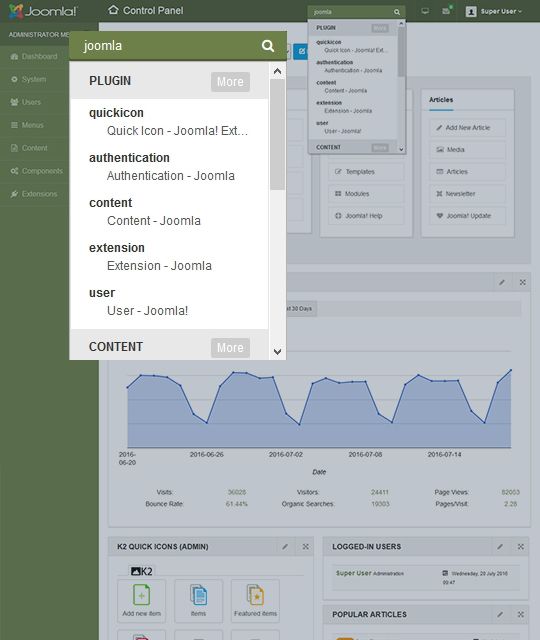The width and height of the screenshot is (540, 640).
Task: Edit the K2 Quick Icons panel with its pencil icon
Action: (285, 547)
